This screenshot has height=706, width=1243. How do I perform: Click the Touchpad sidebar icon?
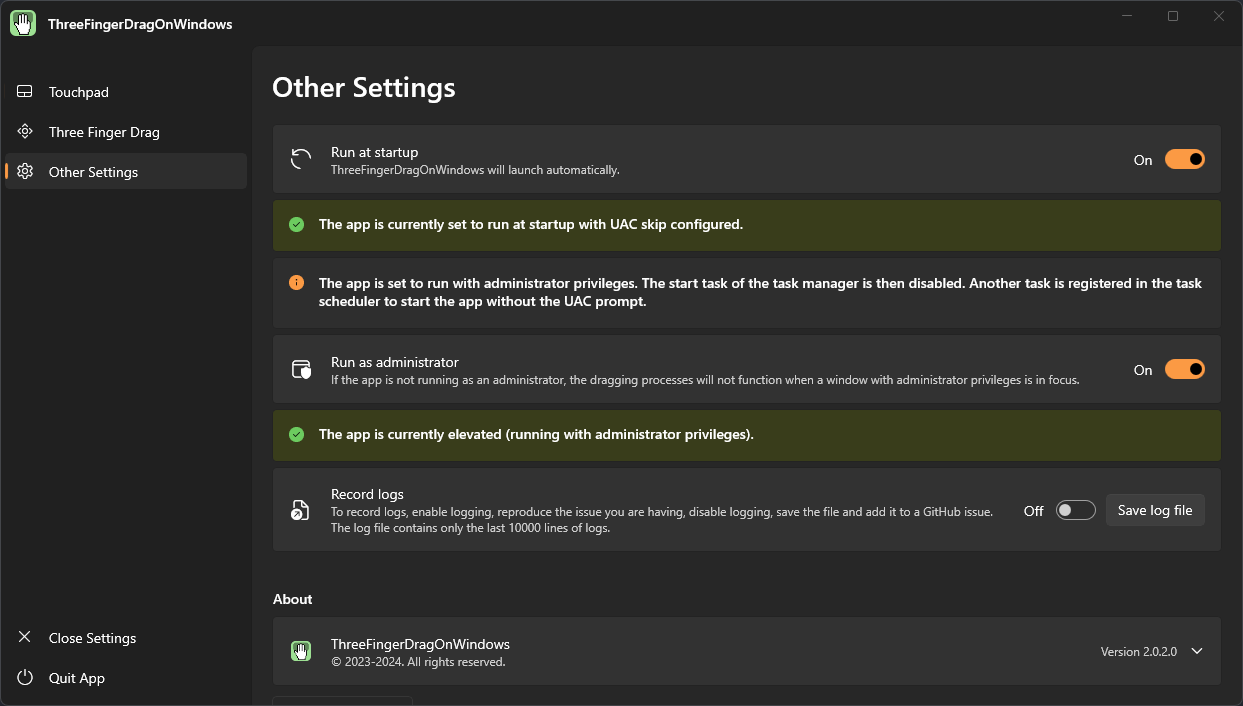[x=25, y=92]
